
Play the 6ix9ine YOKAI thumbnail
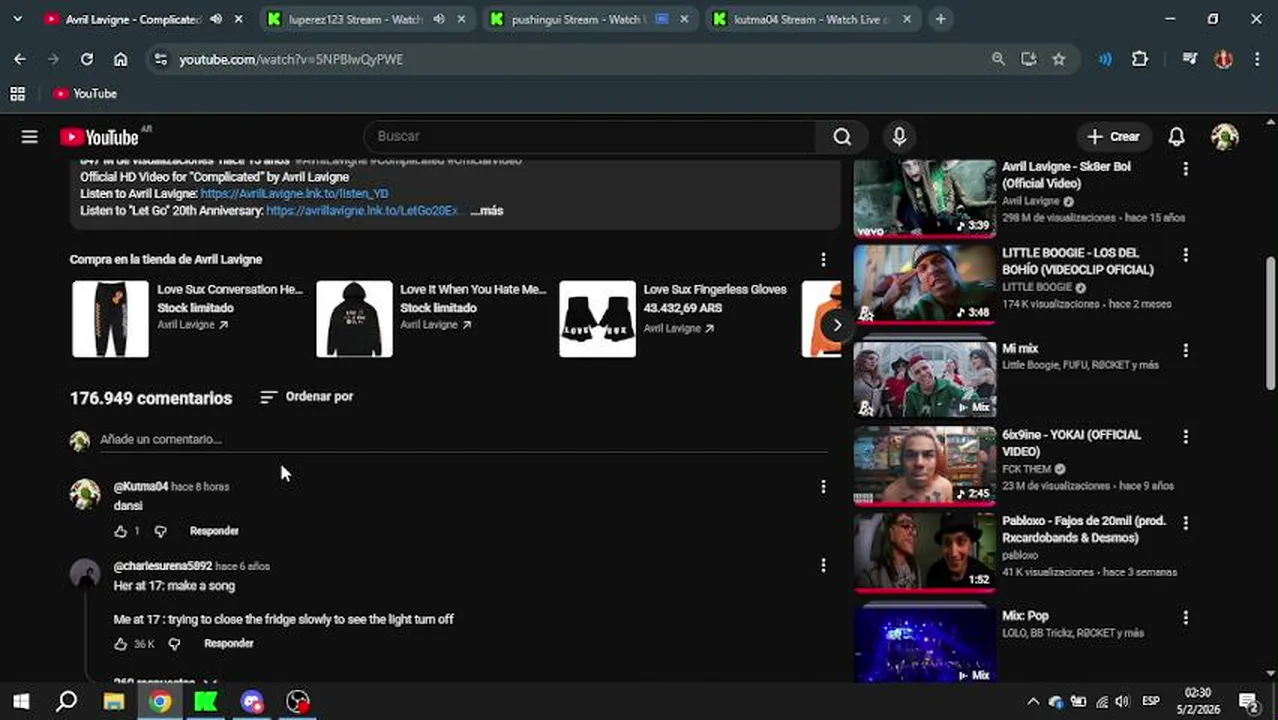coord(925,466)
